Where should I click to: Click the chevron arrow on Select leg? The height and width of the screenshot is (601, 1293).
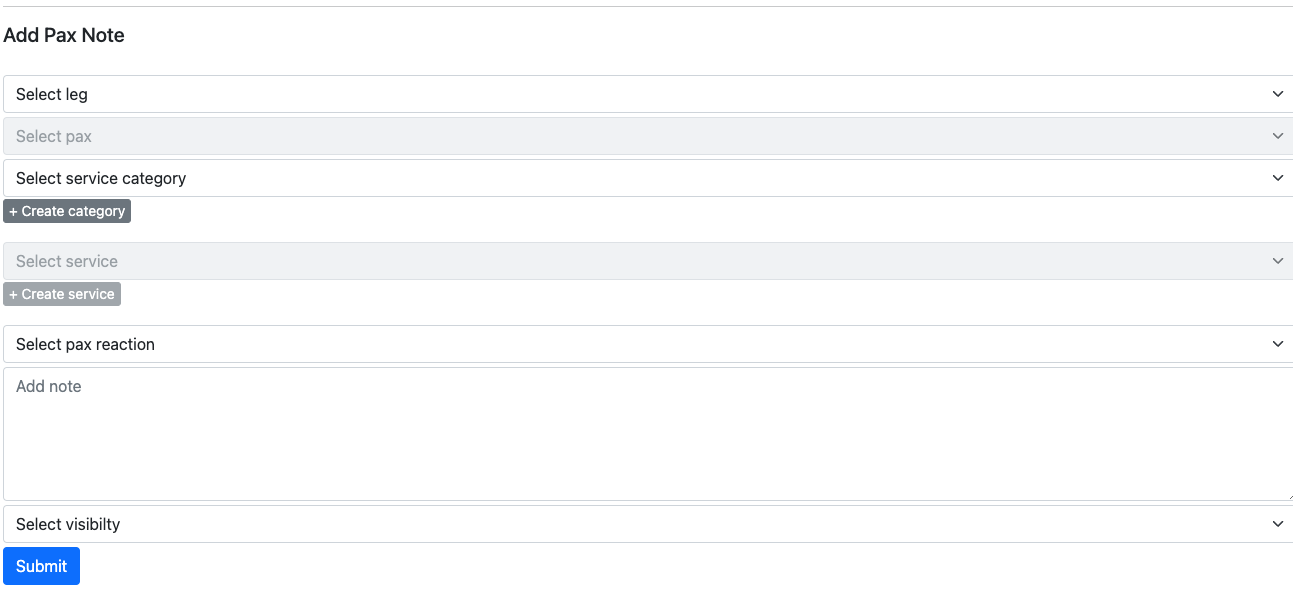pos(1277,94)
